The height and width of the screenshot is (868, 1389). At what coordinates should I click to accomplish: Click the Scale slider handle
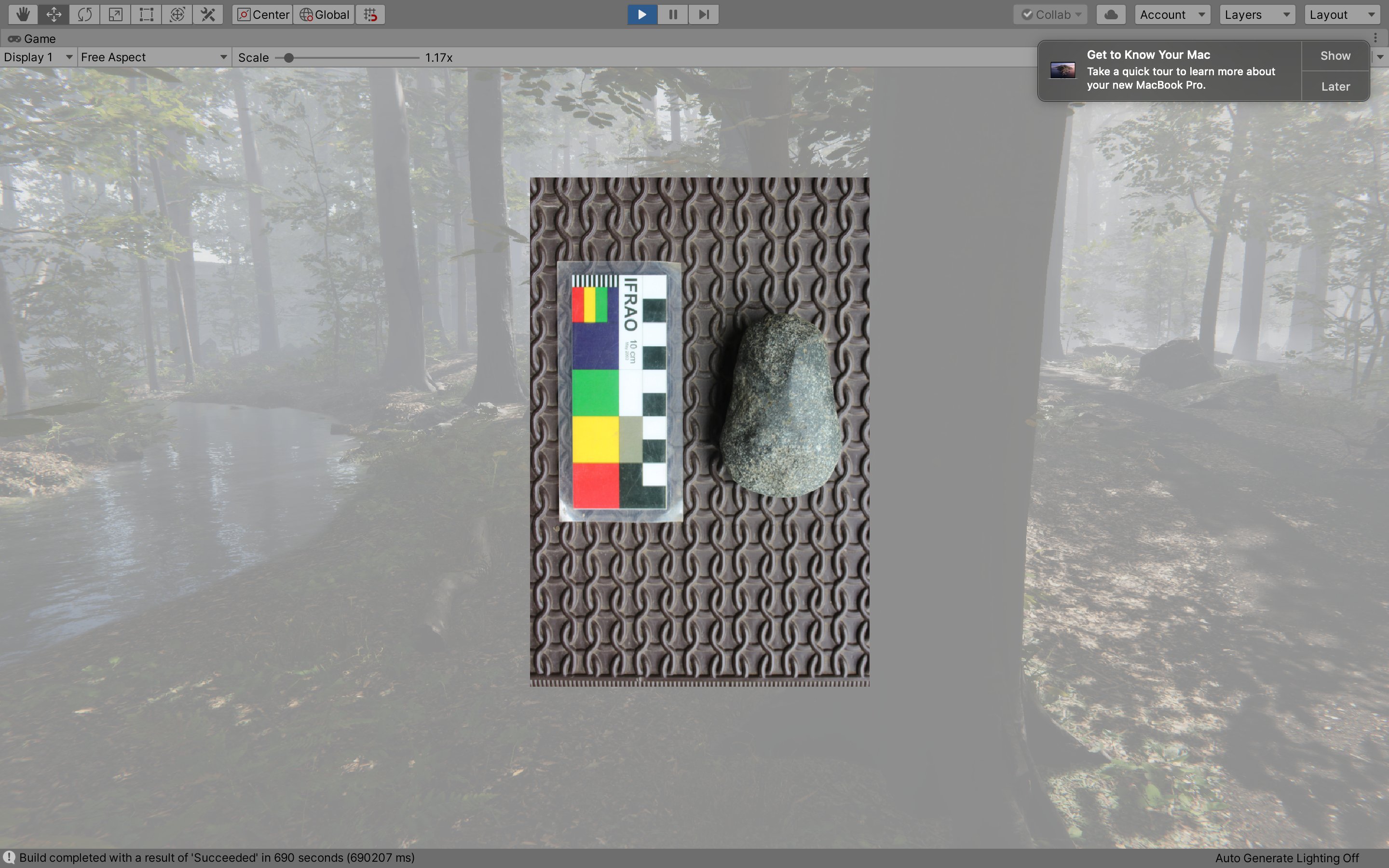point(289,57)
